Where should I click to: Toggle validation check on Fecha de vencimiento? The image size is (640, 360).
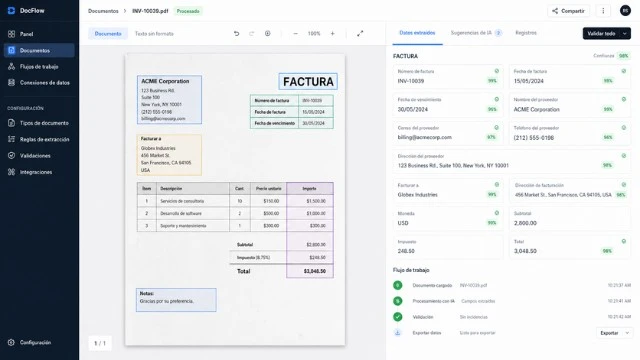(497, 99)
